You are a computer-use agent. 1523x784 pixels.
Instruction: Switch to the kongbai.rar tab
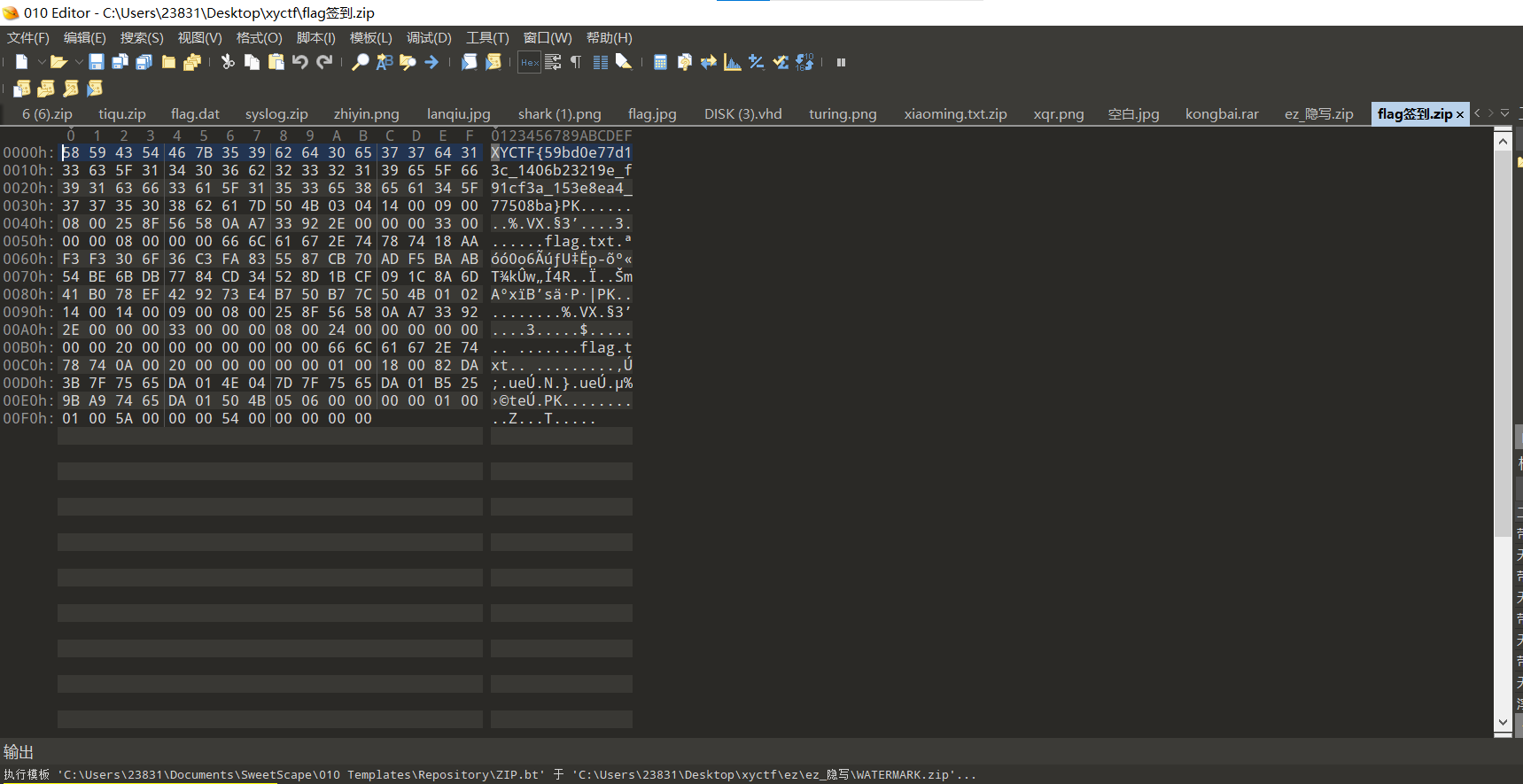coord(1222,114)
